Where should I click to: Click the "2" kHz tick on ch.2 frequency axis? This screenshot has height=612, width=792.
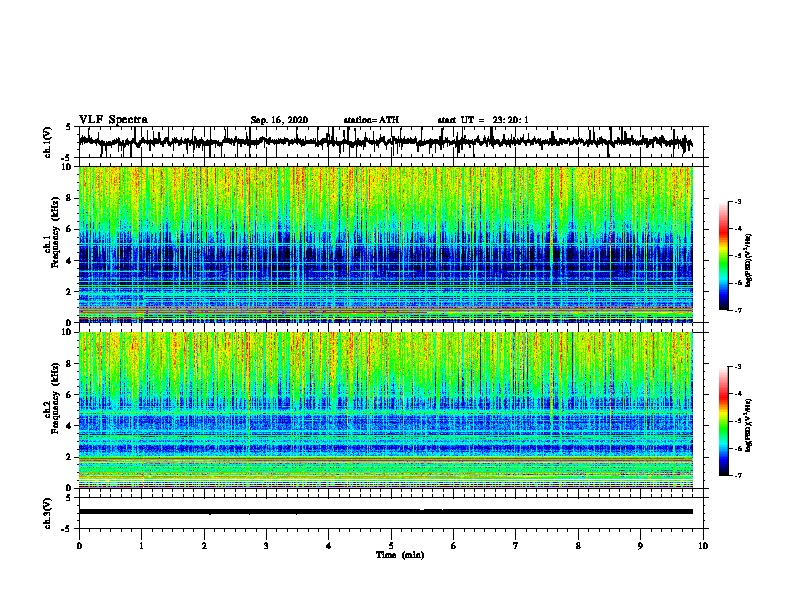coord(69,457)
